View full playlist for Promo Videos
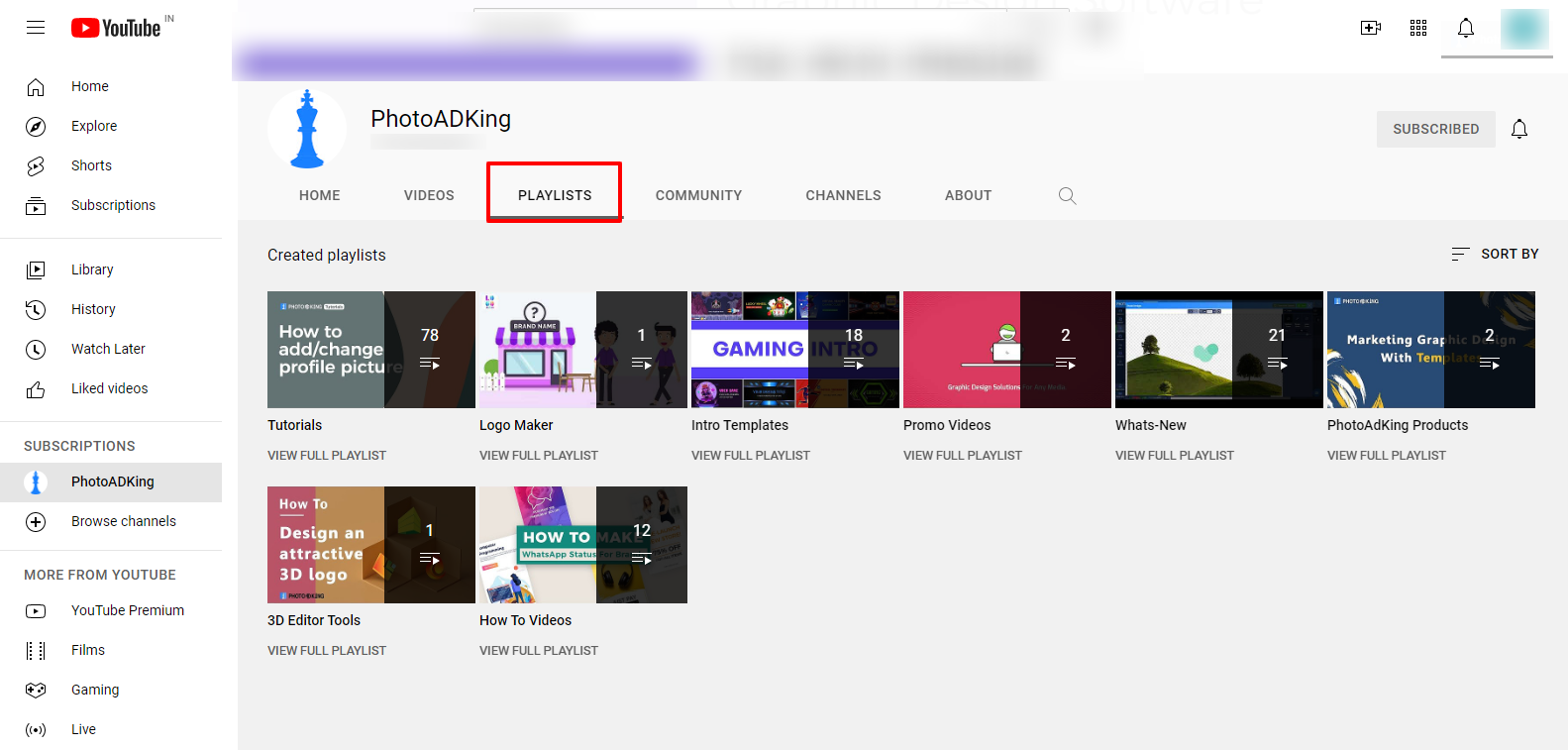Image resolution: width=1568 pixels, height=750 pixels. [x=963, y=456]
